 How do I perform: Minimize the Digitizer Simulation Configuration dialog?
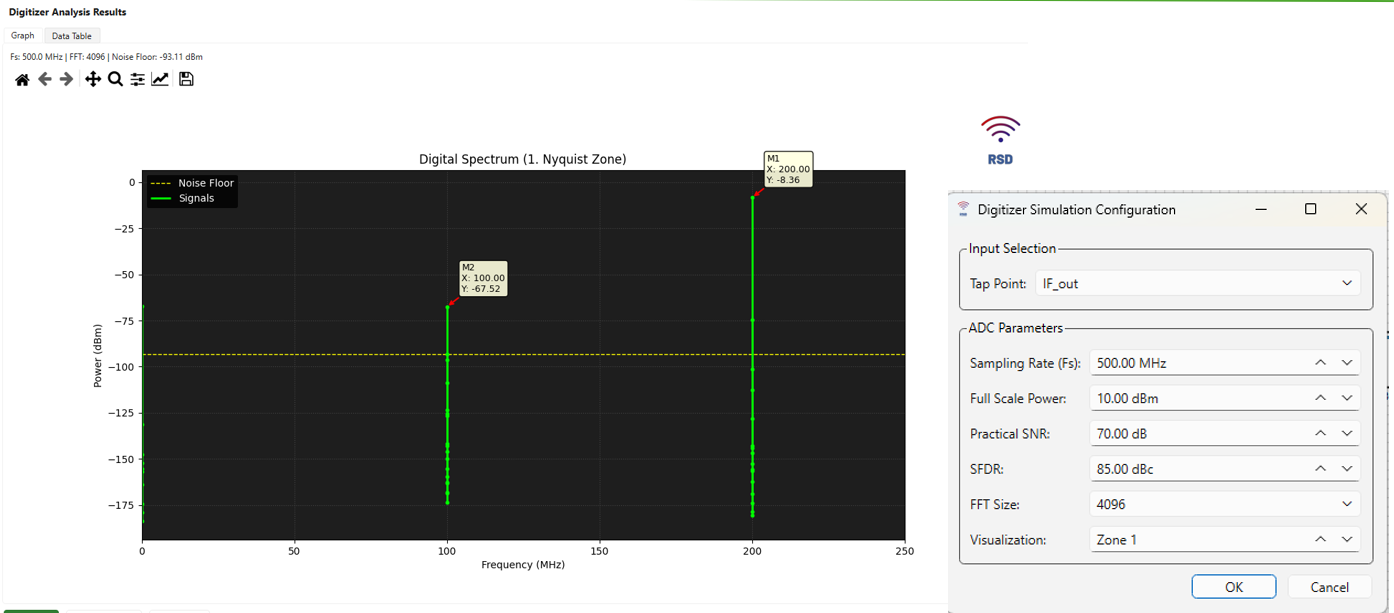click(x=1262, y=209)
